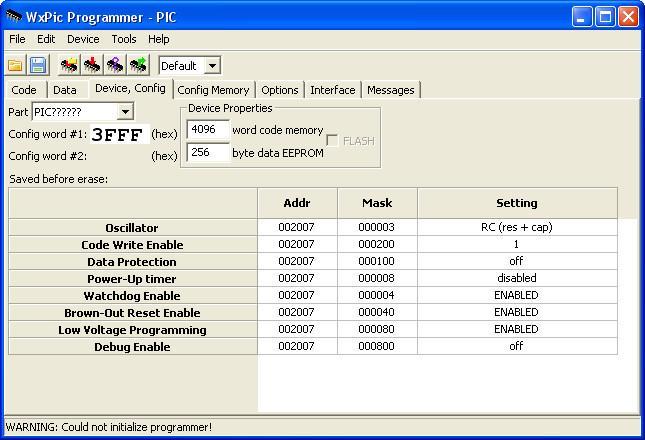Click mask value 000200
The height and width of the screenshot is (440, 645).
coord(377,244)
